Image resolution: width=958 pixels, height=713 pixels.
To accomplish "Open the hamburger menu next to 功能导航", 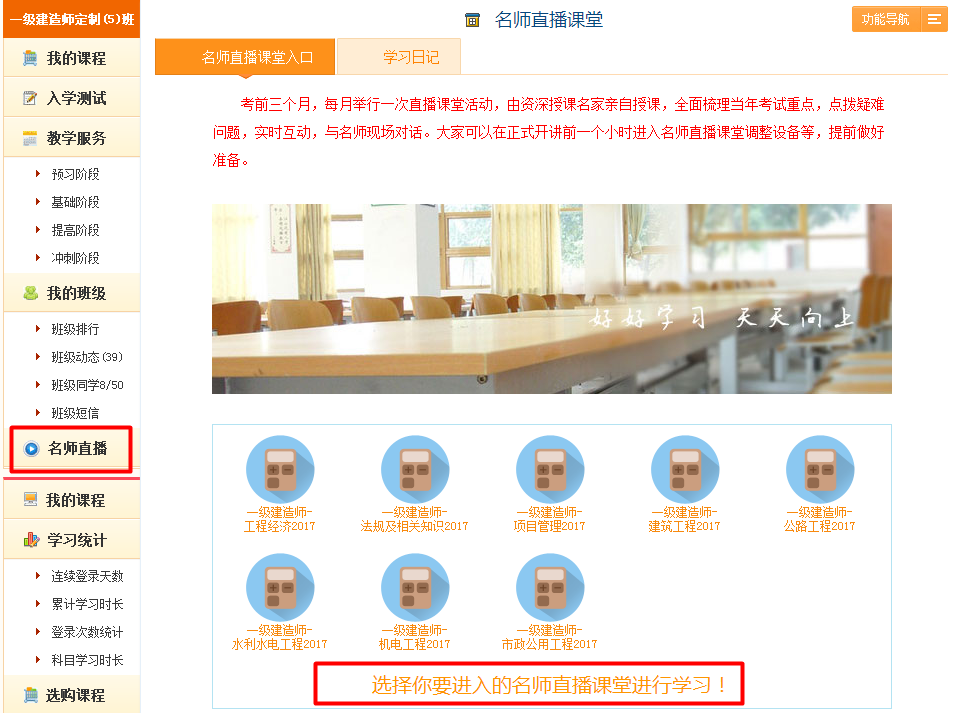I will [x=934, y=18].
